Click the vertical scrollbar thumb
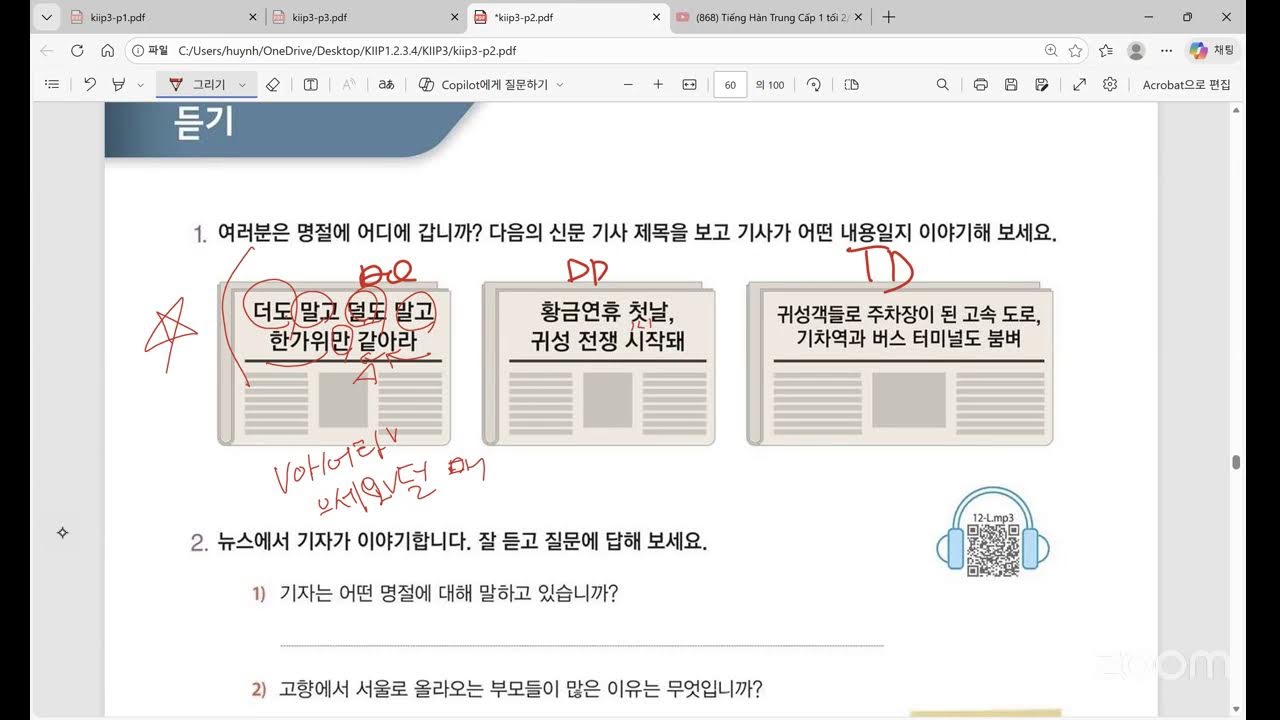Screen dimensions: 1280x720 click(x=1236, y=462)
